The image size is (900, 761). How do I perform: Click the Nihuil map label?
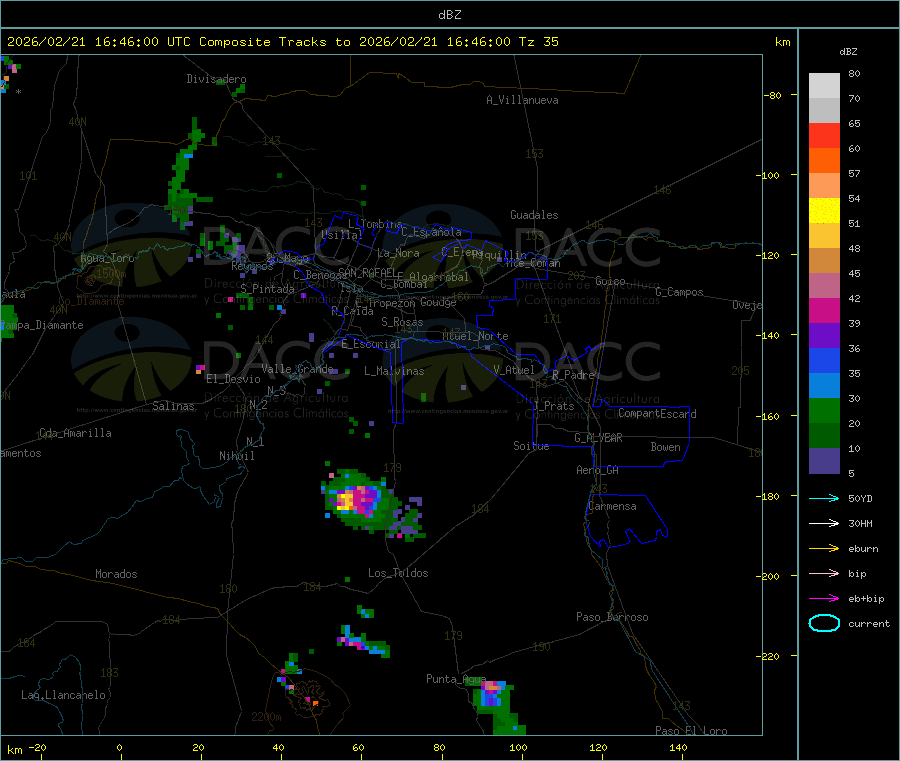[x=236, y=456]
